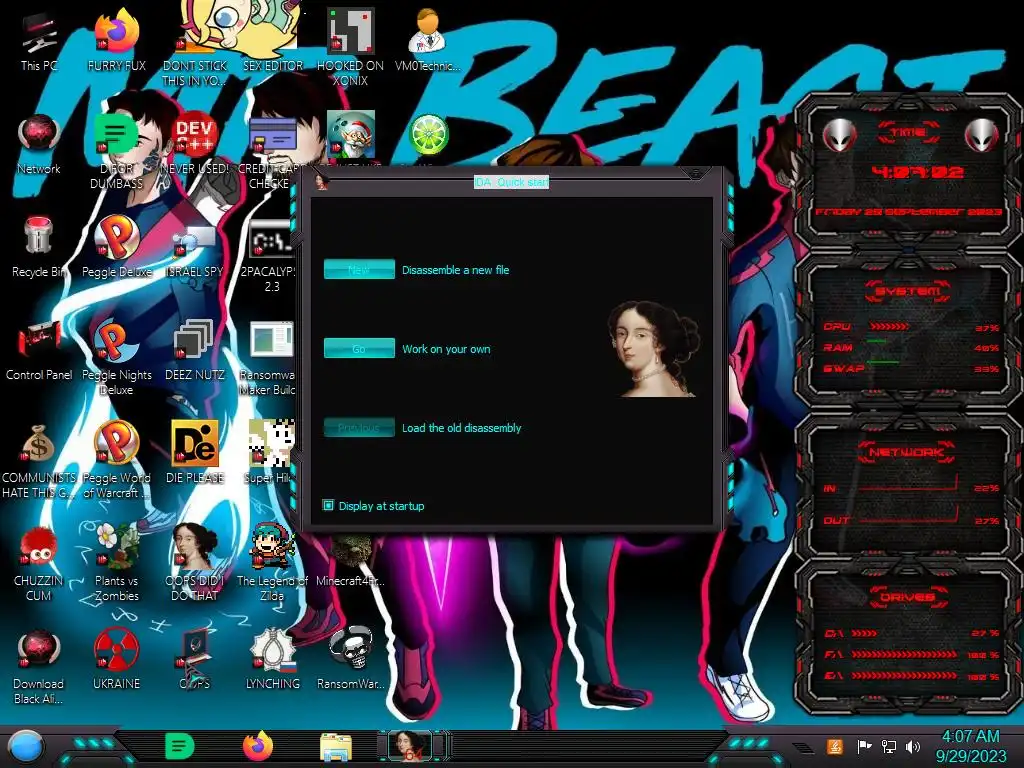Select the Santa elf bowling desktop icon
Screen dimensions: 1024x768
point(351,136)
